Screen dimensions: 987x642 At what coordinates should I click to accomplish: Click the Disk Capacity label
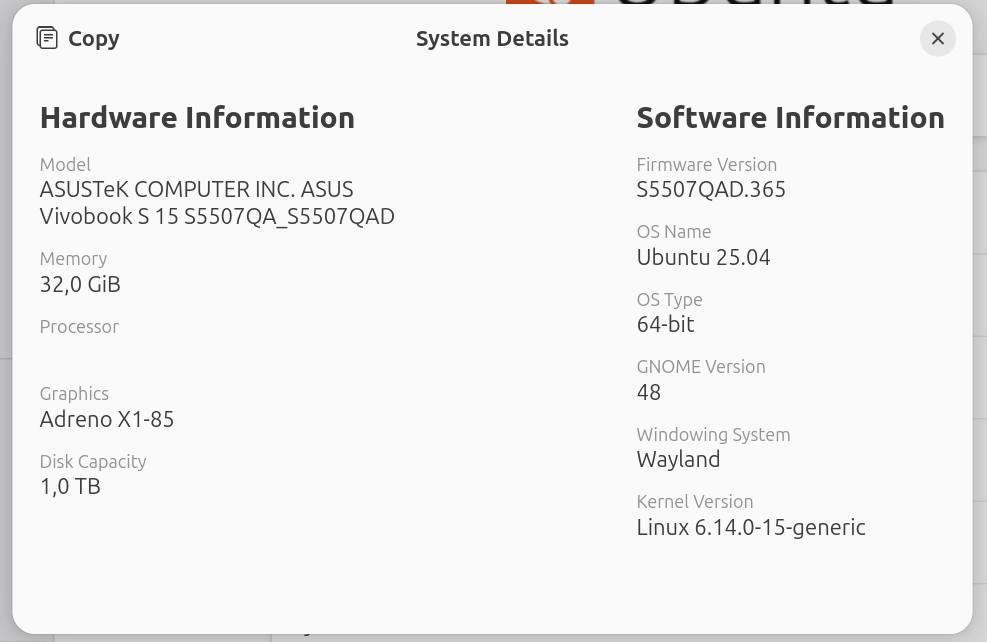(93, 461)
